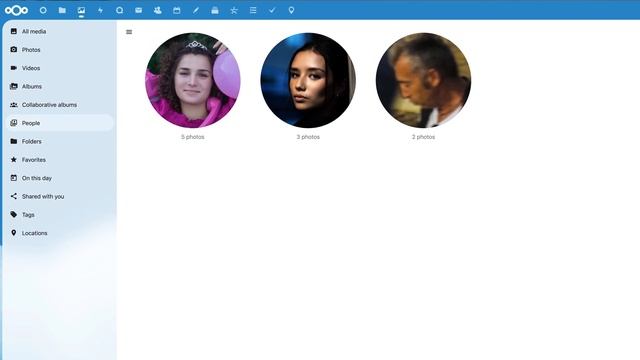Click the 'Tags' text label

tap(28, 215)
